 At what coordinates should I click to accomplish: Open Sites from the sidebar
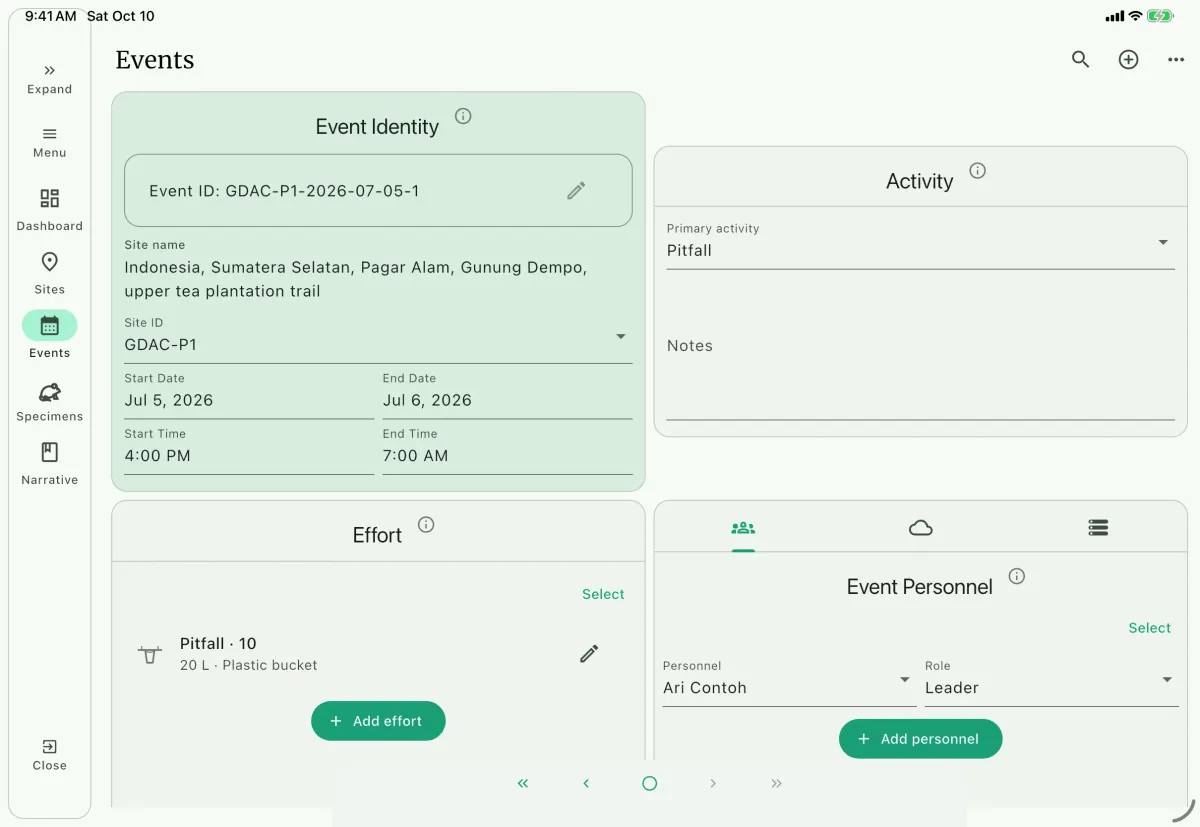click(x=50, y=273)
